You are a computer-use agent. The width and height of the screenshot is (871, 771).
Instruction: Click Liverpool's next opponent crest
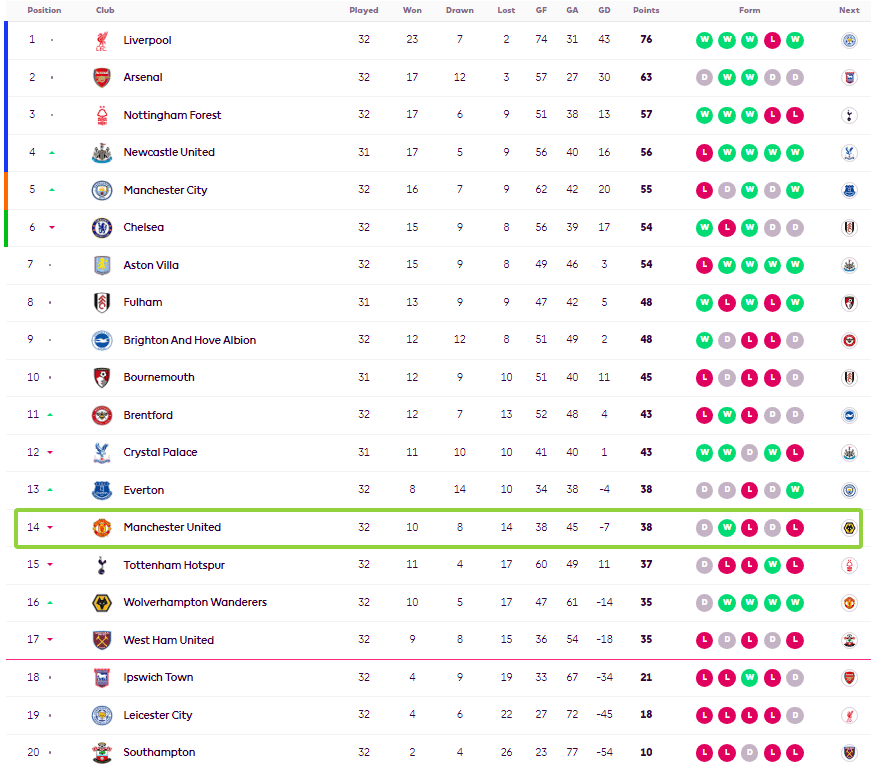[849, 40]
